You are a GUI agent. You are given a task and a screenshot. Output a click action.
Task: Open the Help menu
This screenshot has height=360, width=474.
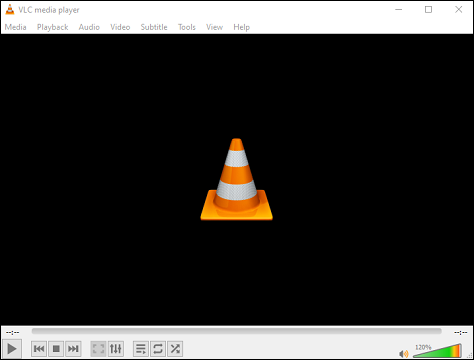coord(241,27)
